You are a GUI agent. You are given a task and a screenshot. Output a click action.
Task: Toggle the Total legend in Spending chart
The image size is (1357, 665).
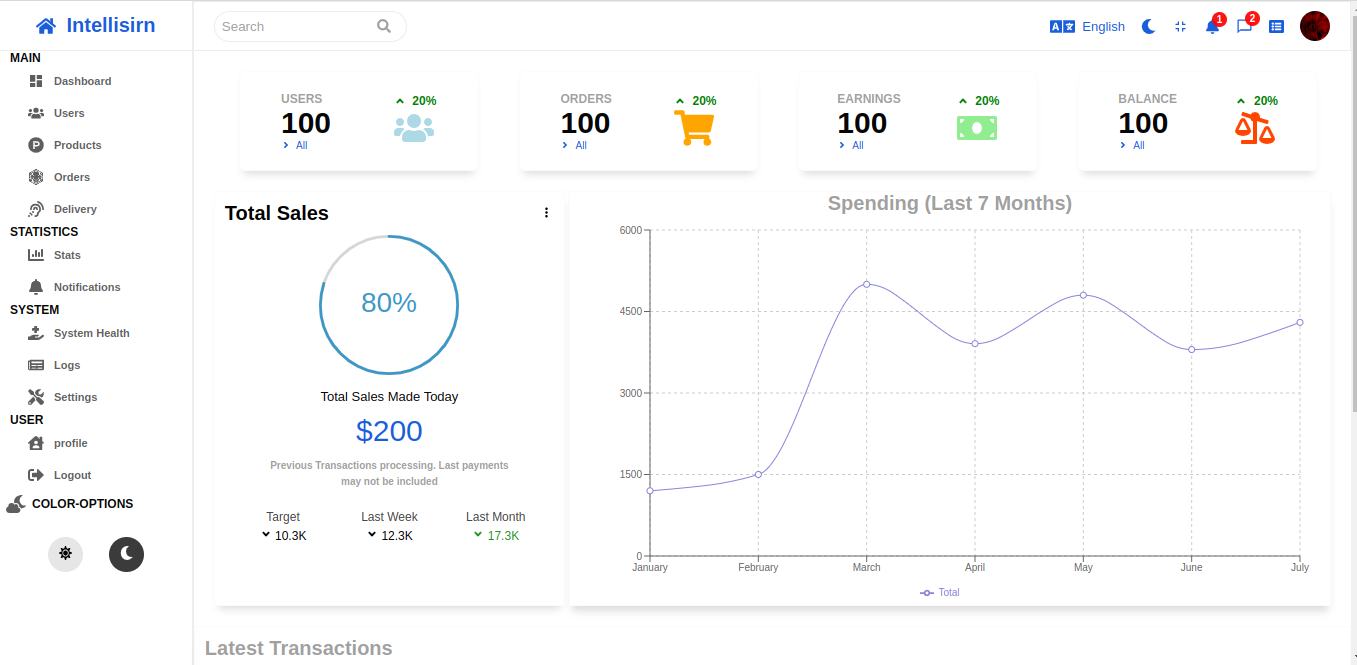940,592
